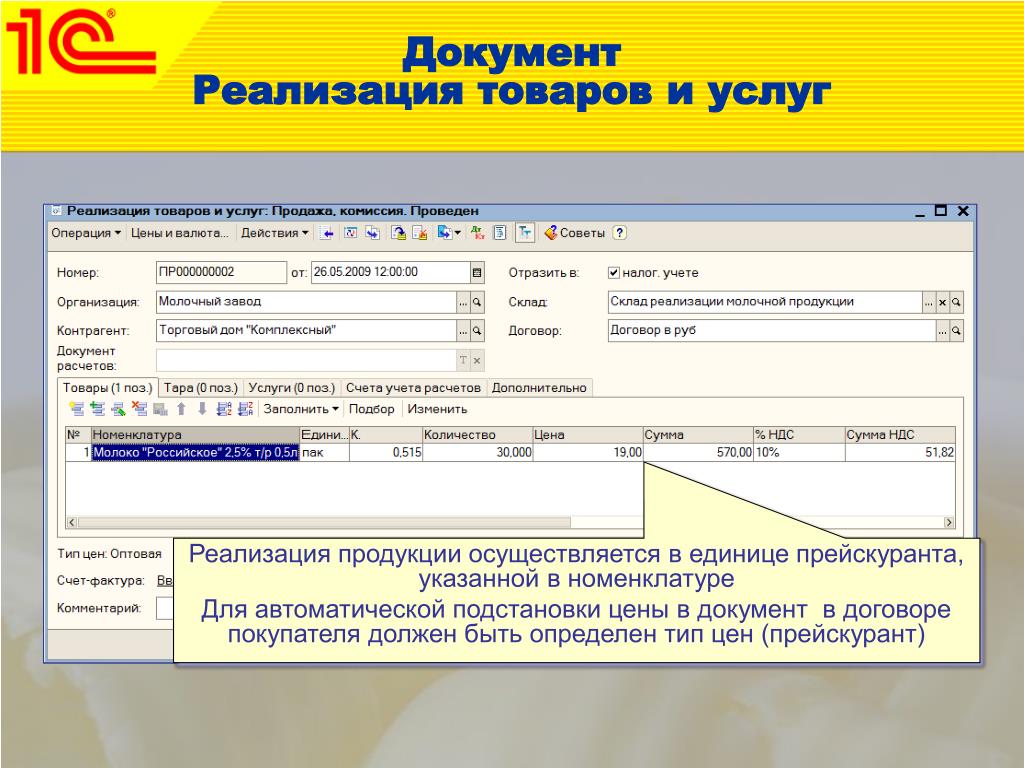Open the create-based-on dropdown arrow
Image resolution: width=1024 pixels, height=768 pixels.
pos(457,233)
